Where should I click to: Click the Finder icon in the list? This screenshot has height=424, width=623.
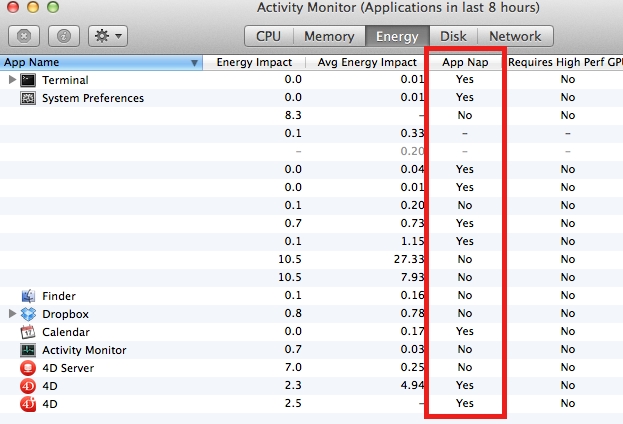pyautogui.click(x=28, y=296)
